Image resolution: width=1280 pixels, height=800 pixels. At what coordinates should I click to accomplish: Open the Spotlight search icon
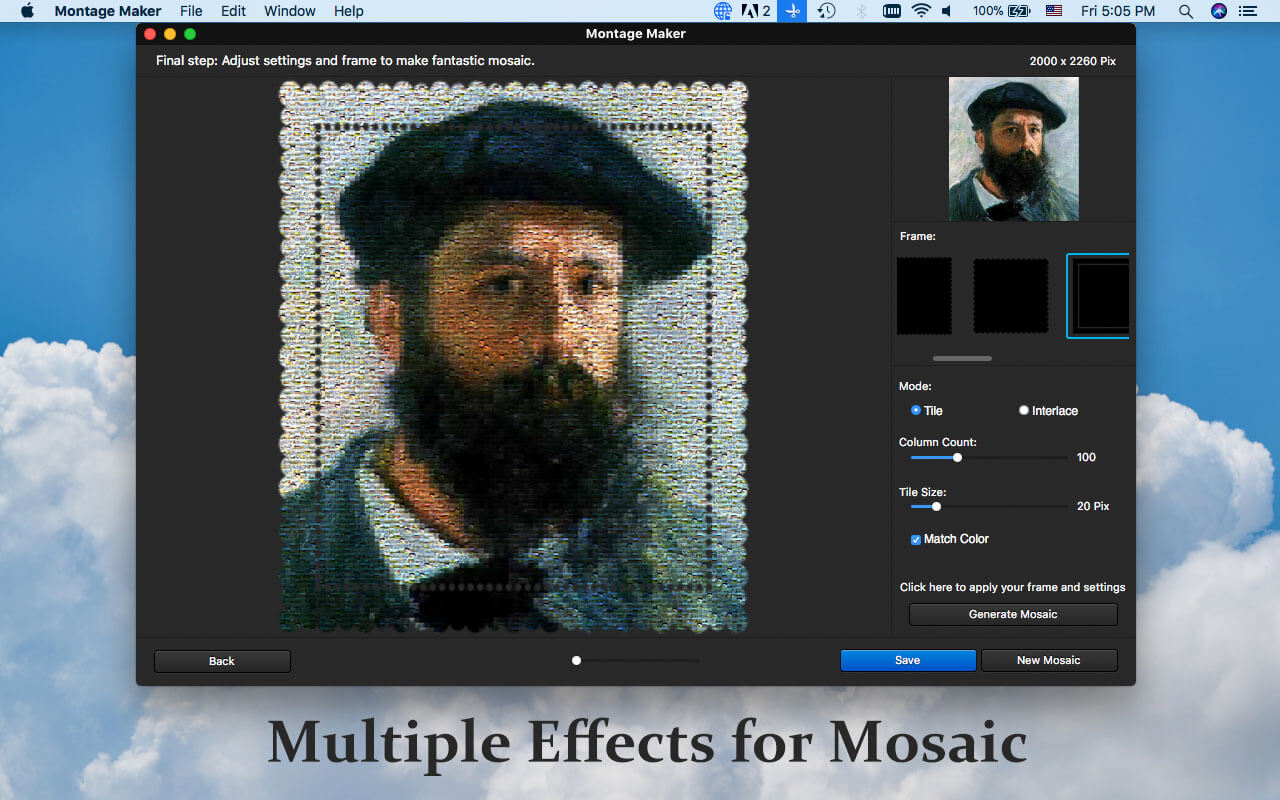pyautogui.click(x=1185, y=11)
